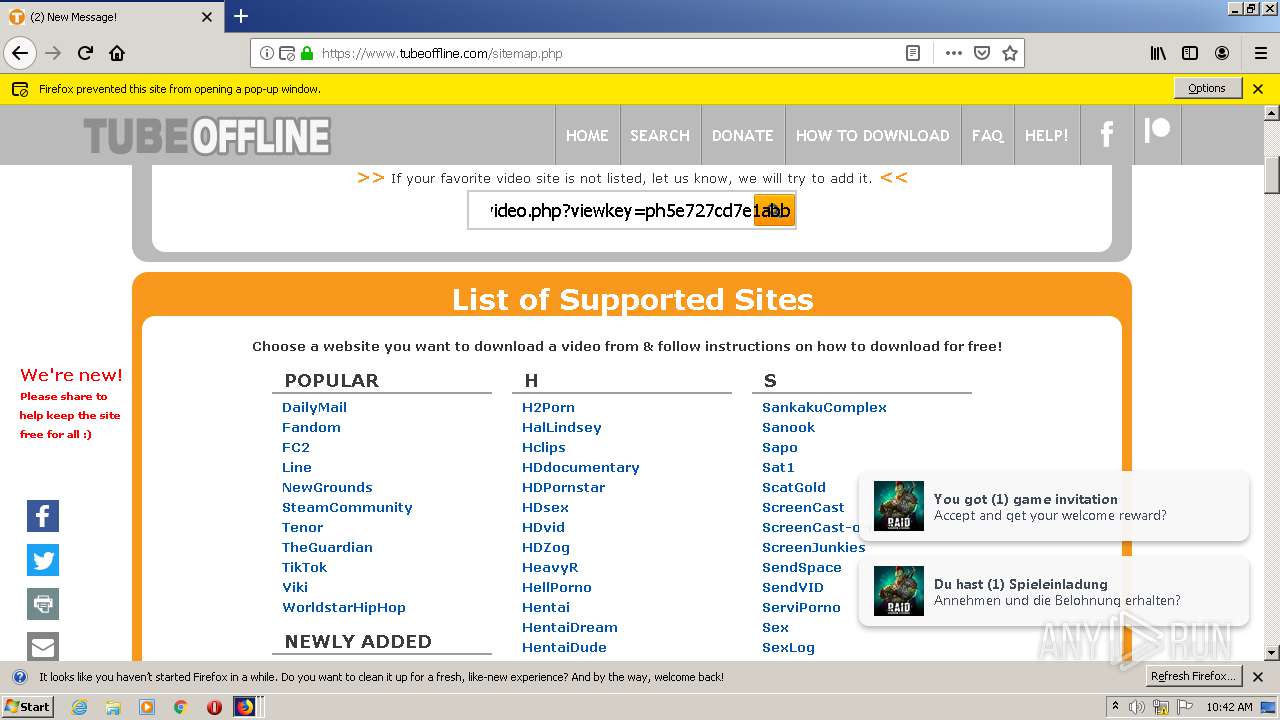The height and width of the screenshot is (720, 1280).
Task: Save page to Pocket icon
Action: click(982, 53)
